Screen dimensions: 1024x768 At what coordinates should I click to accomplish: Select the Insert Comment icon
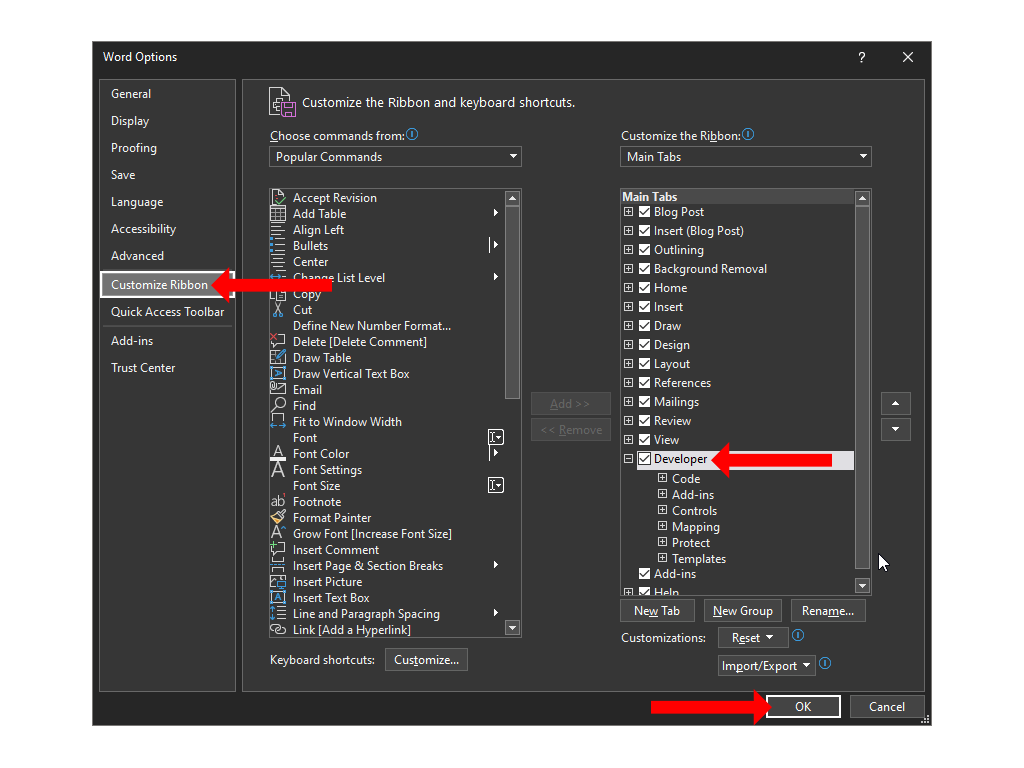pyautogui.click(x=278, y=549)
